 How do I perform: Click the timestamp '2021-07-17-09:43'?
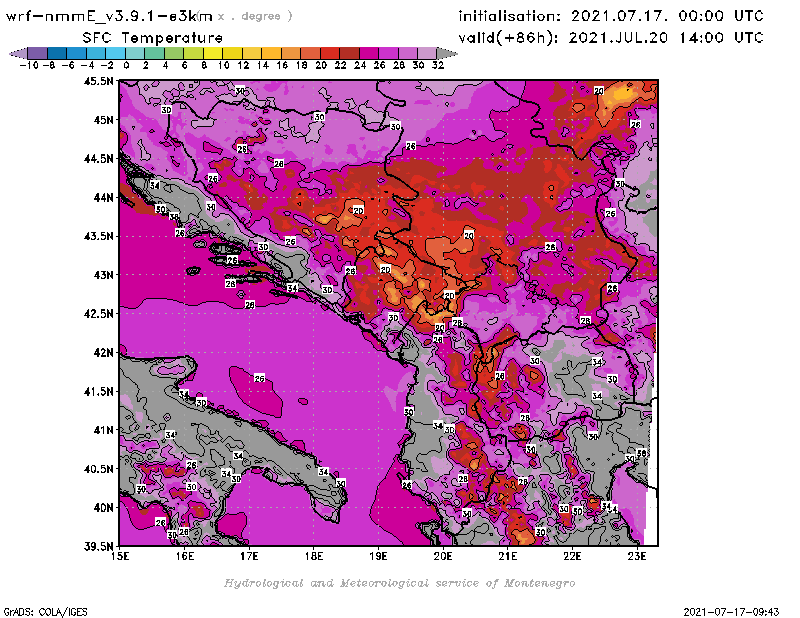[x=731, y=612]
